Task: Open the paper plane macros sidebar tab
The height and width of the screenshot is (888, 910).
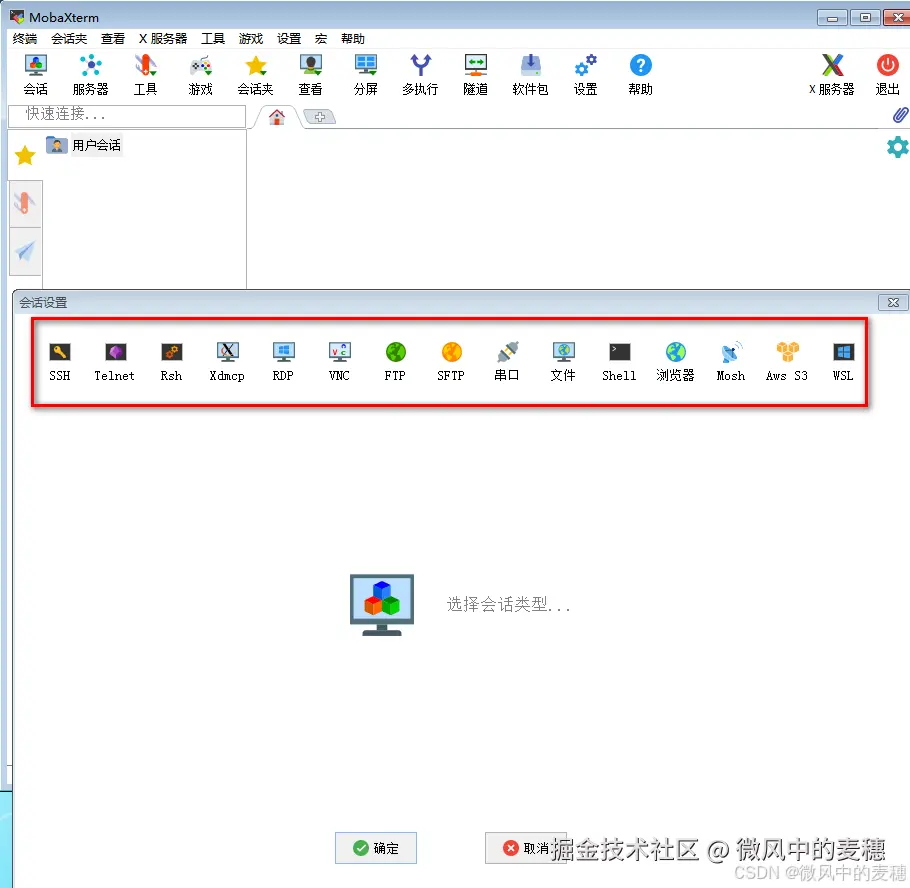Action: 25,251
